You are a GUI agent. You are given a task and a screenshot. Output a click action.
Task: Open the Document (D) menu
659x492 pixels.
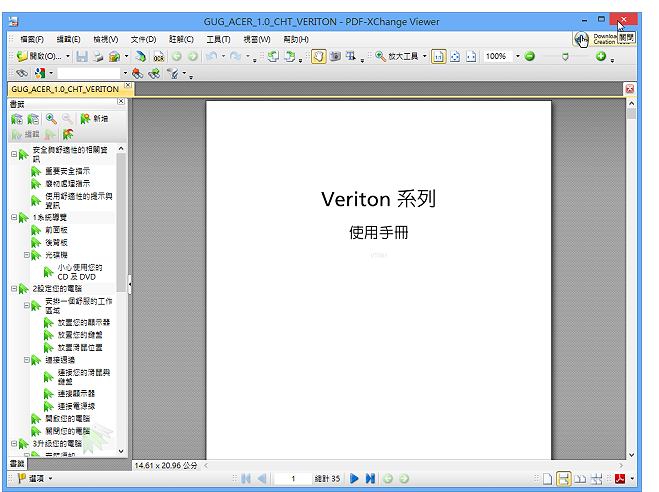tap(143, 39)
